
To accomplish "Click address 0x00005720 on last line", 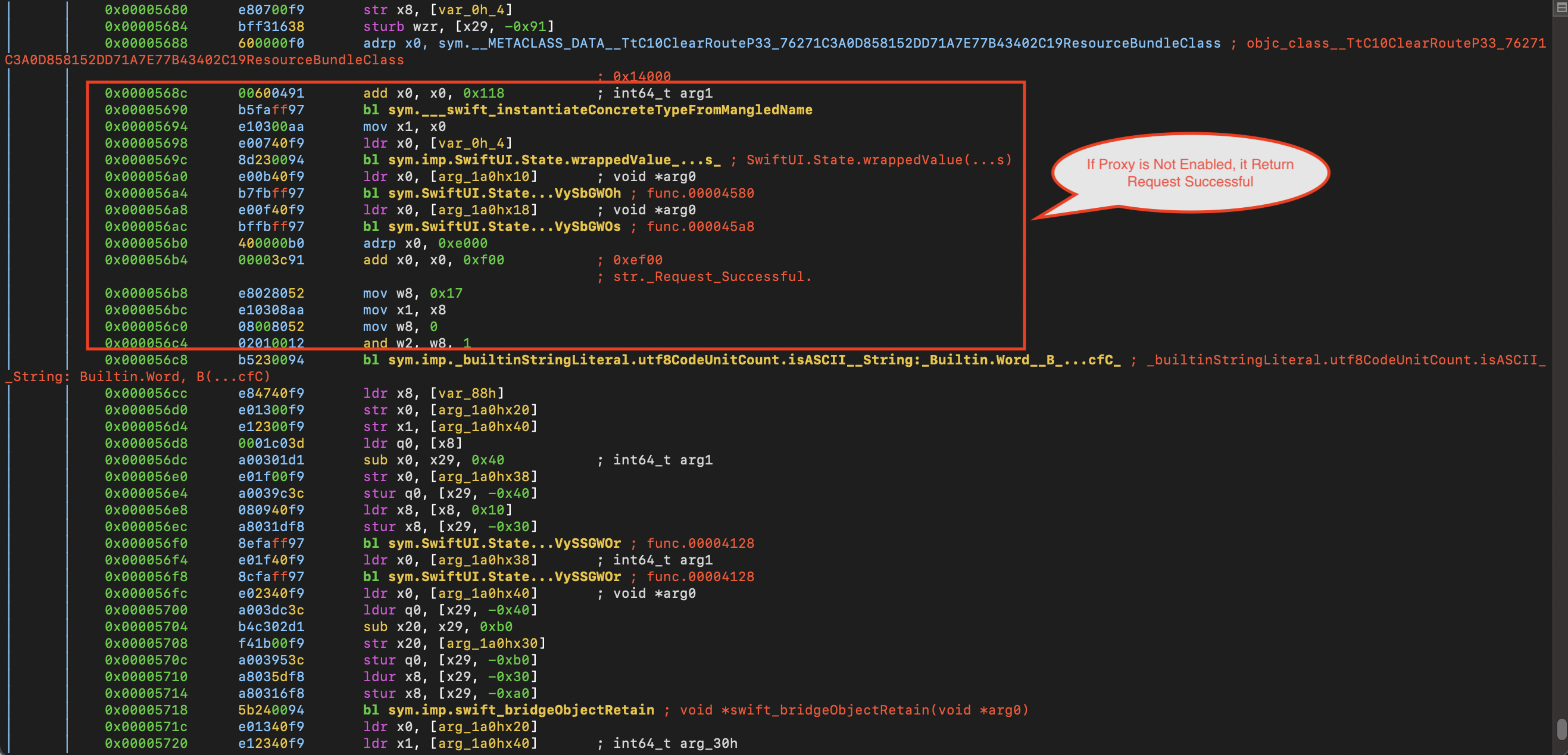I will click(x=146, y=744).
